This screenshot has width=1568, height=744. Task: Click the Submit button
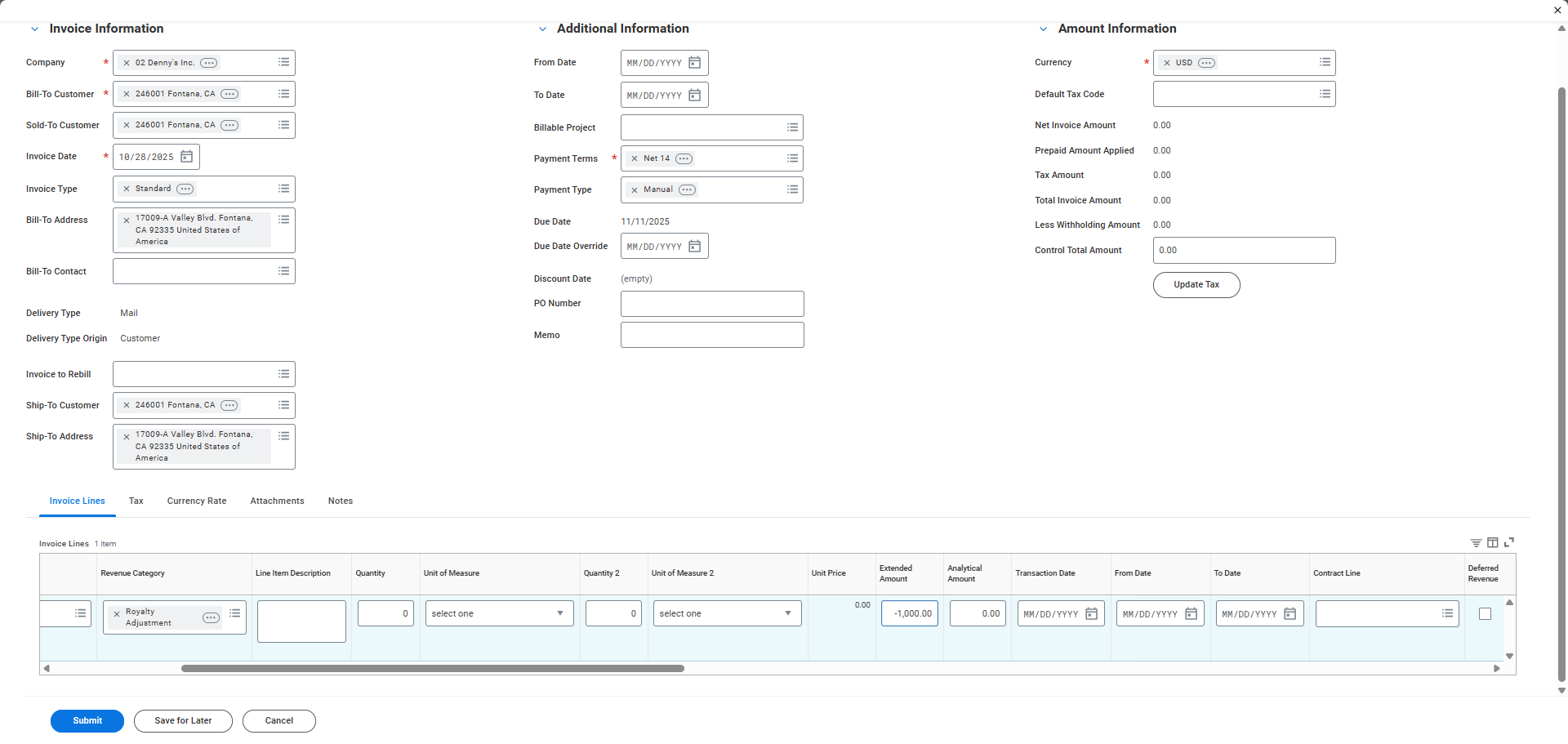pyautogui.click(x=87, y=721)
